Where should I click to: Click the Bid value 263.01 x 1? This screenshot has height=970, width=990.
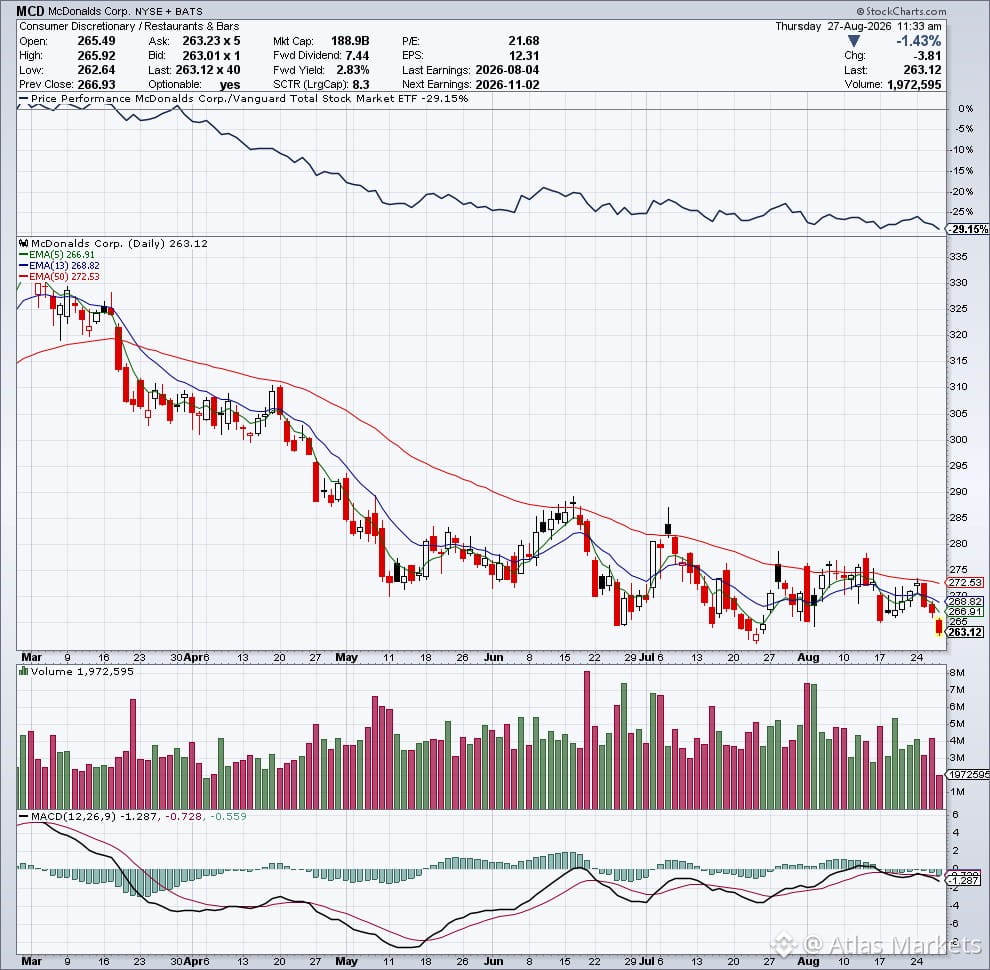point(211,55)
